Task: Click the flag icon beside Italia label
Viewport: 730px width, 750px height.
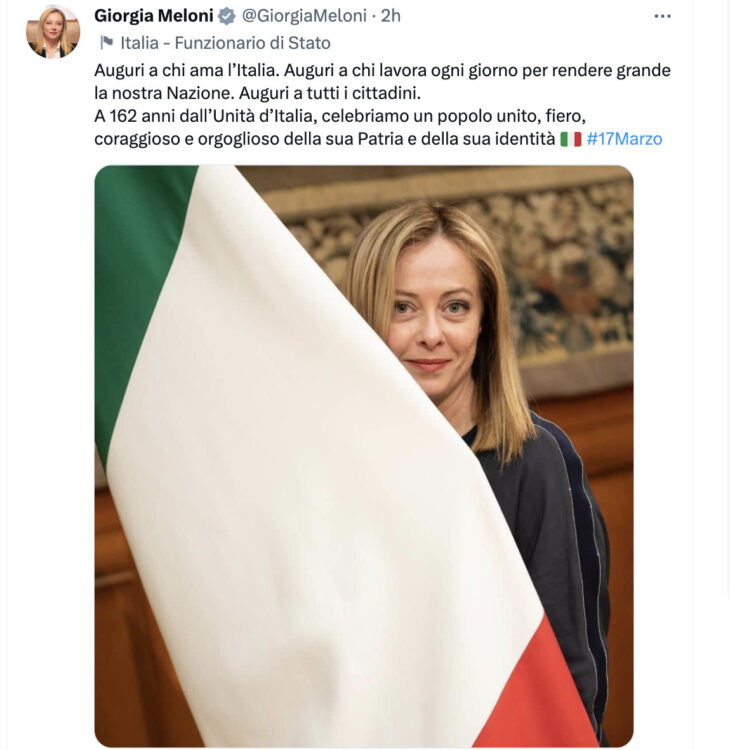Action: click(106, 43)
